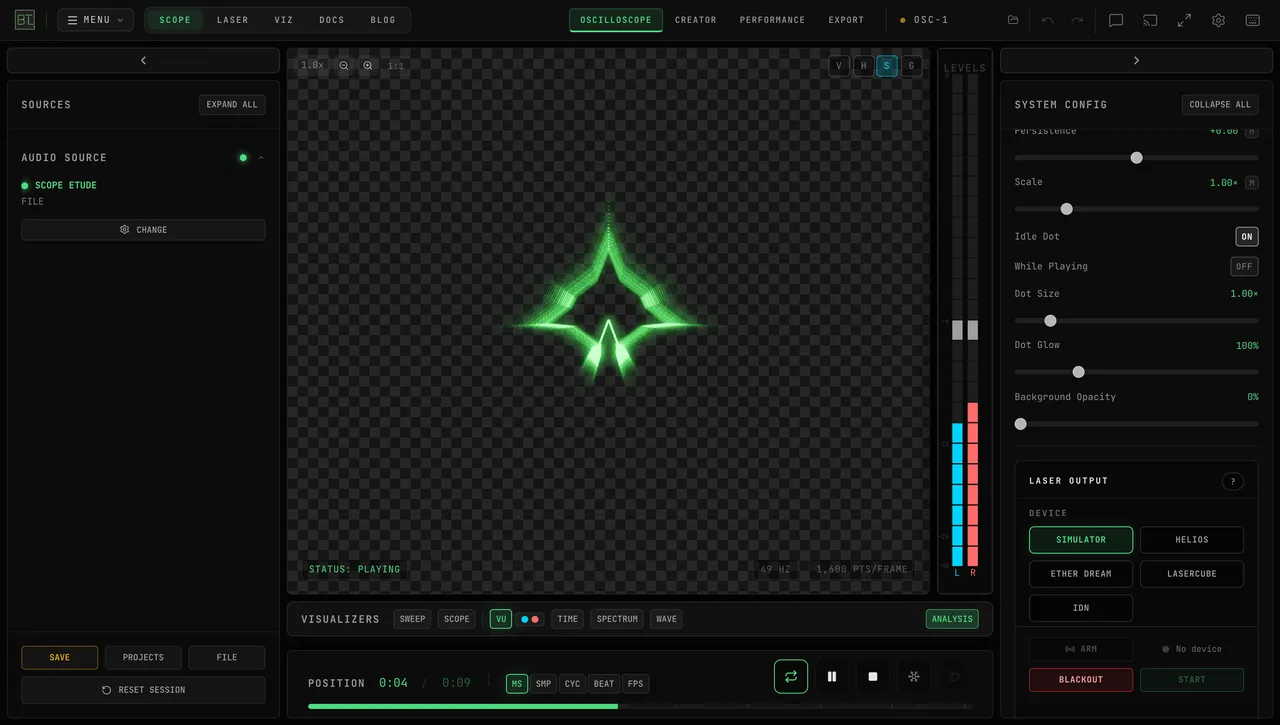Click the laser output help question icon
The width and height of the screenshot is (1280, 725).
click(x=1233, y=481)
